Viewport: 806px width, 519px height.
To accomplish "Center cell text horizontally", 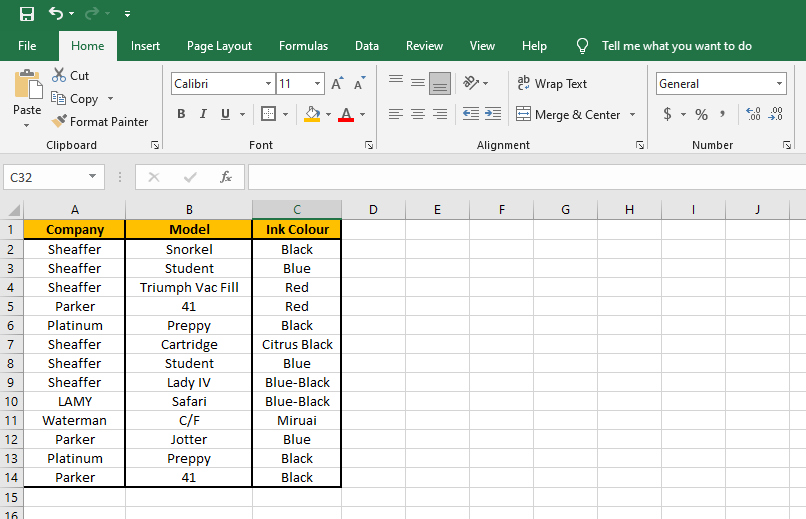I will pyautogui.click(x=418, y=114).
